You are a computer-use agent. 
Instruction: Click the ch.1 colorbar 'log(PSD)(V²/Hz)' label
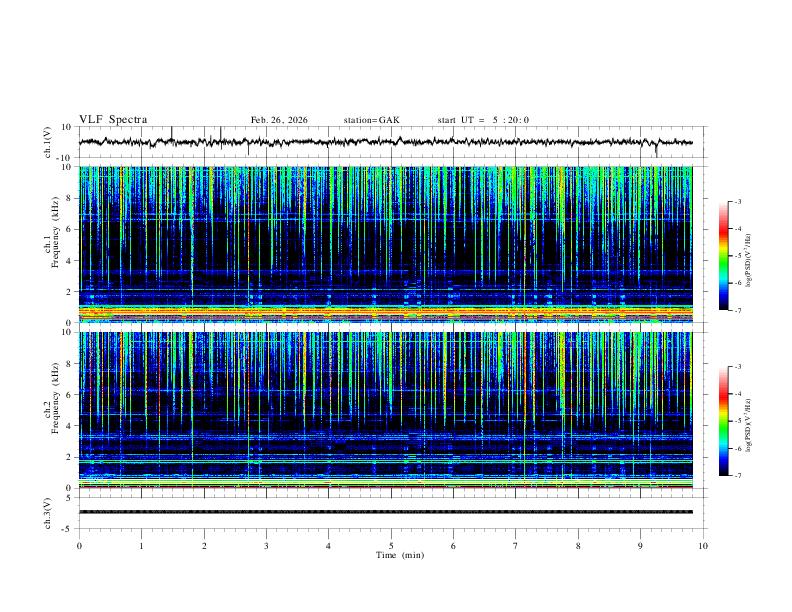pyautogui.click(x=748, y=260)
